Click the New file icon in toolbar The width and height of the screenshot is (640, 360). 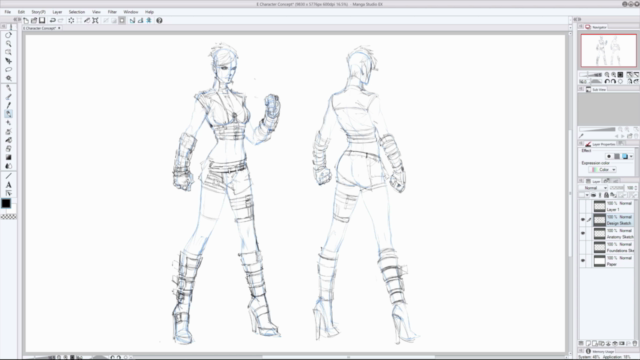point(26,20)
